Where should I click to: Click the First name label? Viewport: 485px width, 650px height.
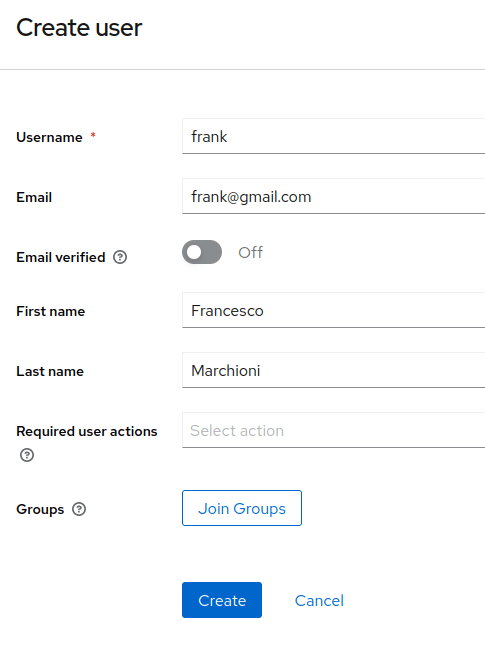51,311
